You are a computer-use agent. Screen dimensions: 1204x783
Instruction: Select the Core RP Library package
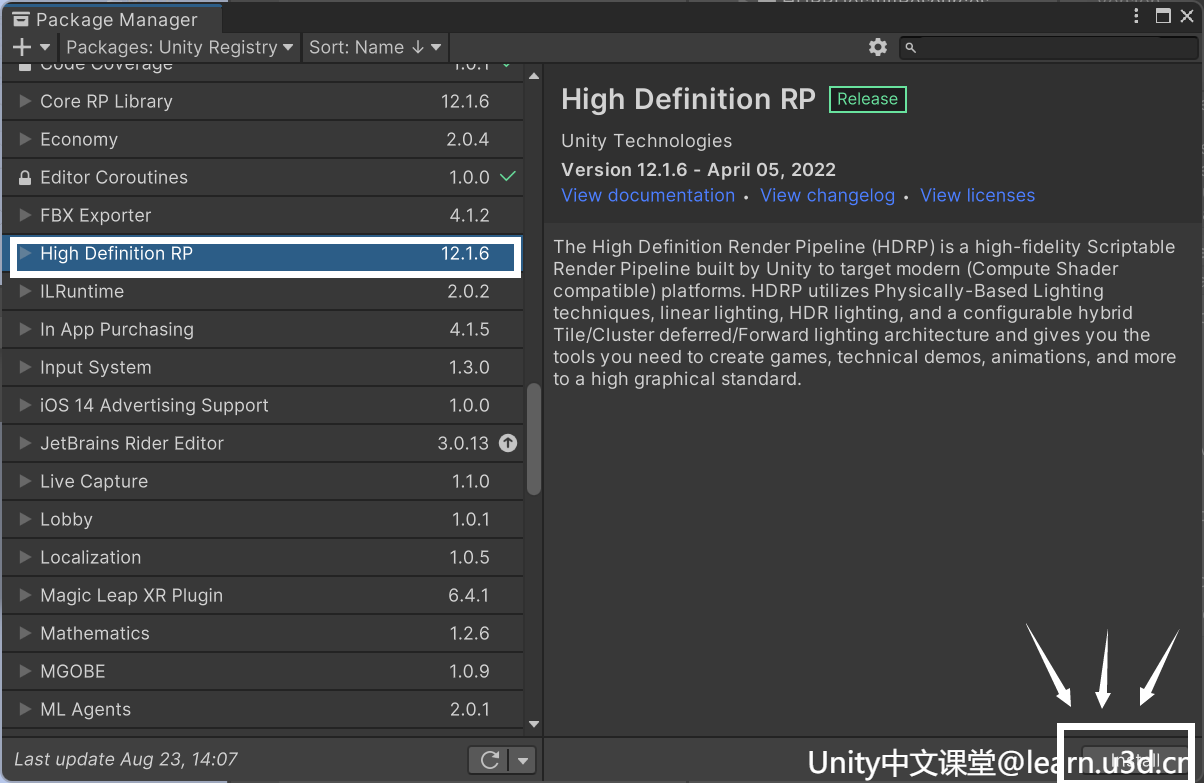263,101
